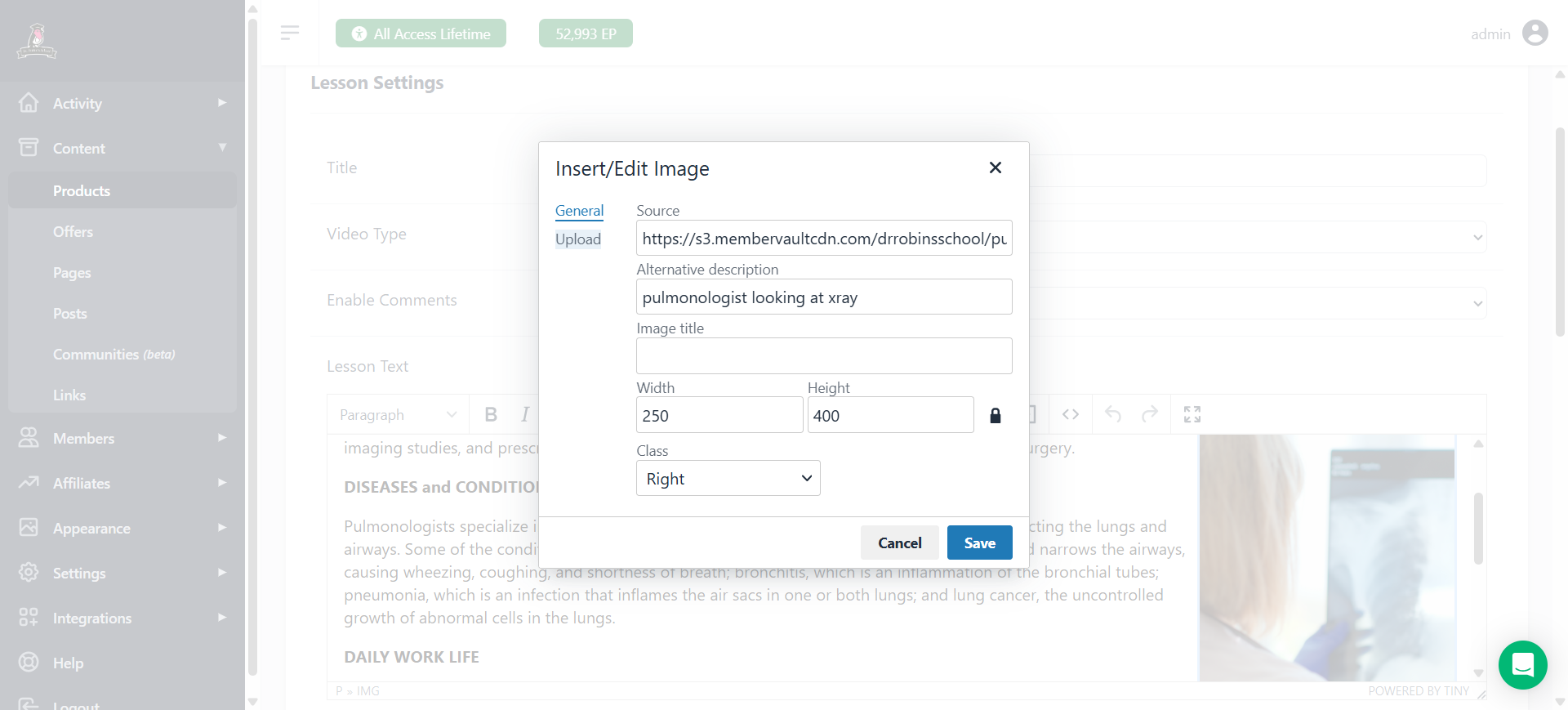This screenshot has width=1568, height=710.
Task: Click the Members people icon
Action: point(29,437)
